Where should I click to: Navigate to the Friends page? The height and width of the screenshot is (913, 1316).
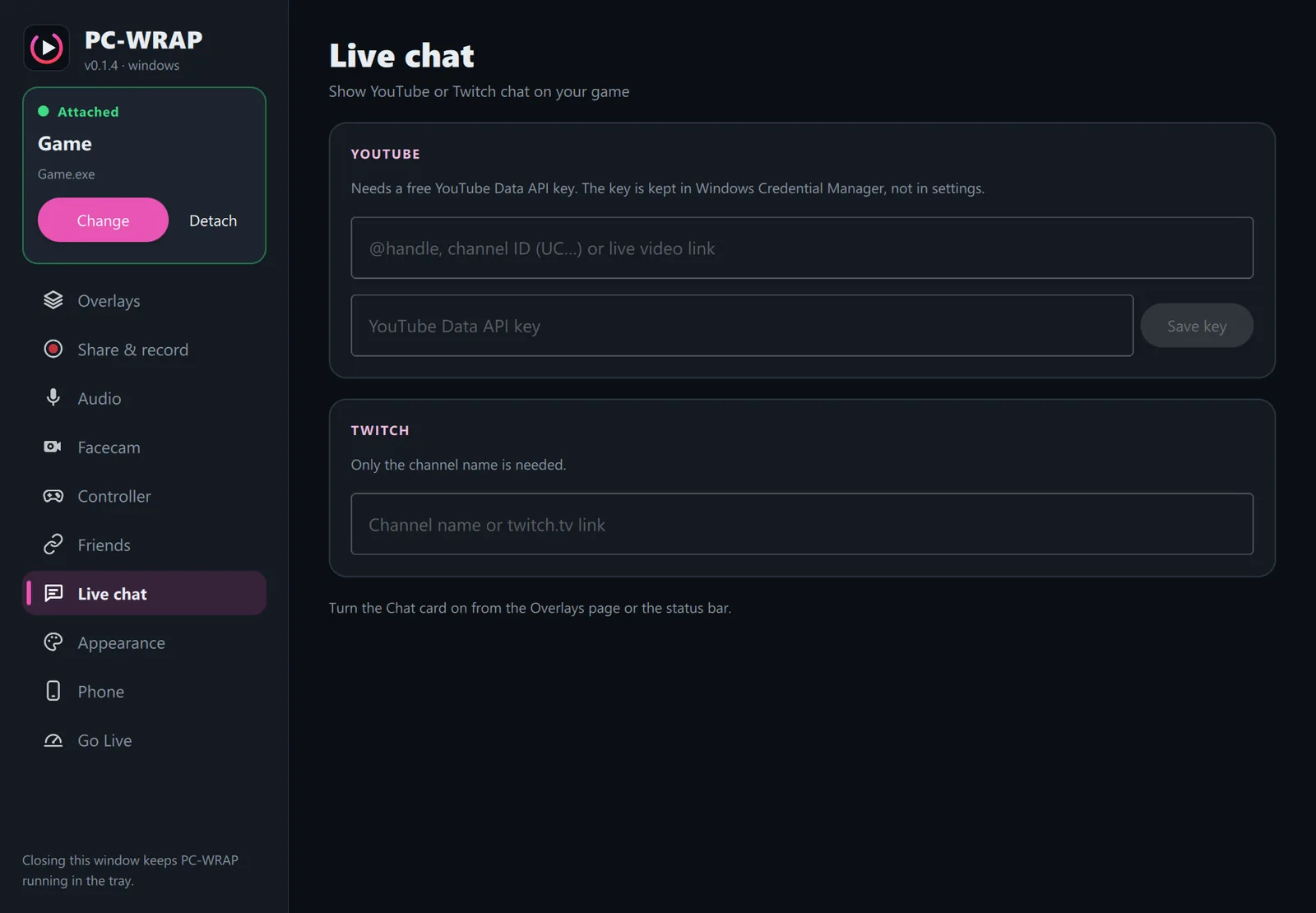(x=144, y=545)
